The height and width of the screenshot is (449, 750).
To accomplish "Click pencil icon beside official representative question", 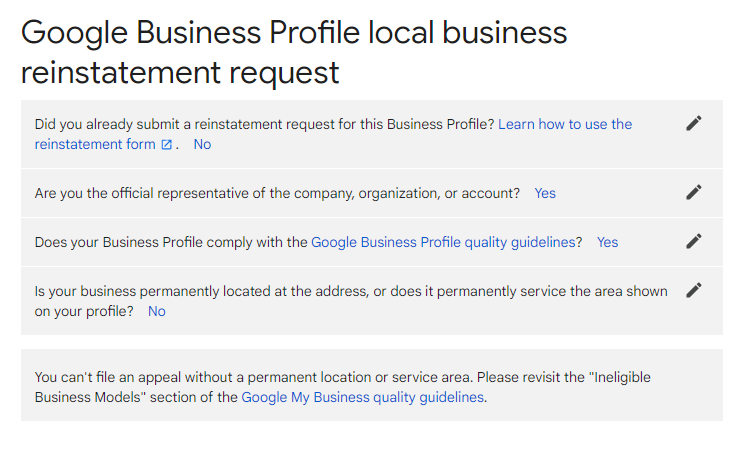I will click(x=694, y=192).
